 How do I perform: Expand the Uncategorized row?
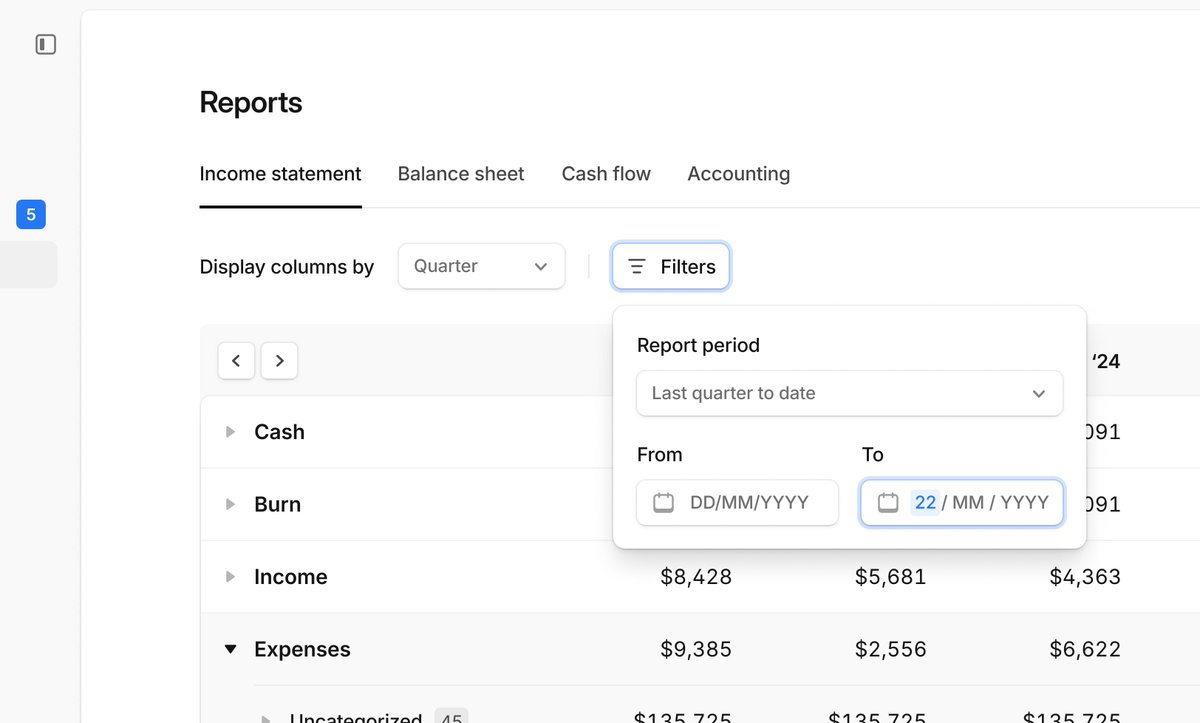pyautogui.click(x=266, y=719)
